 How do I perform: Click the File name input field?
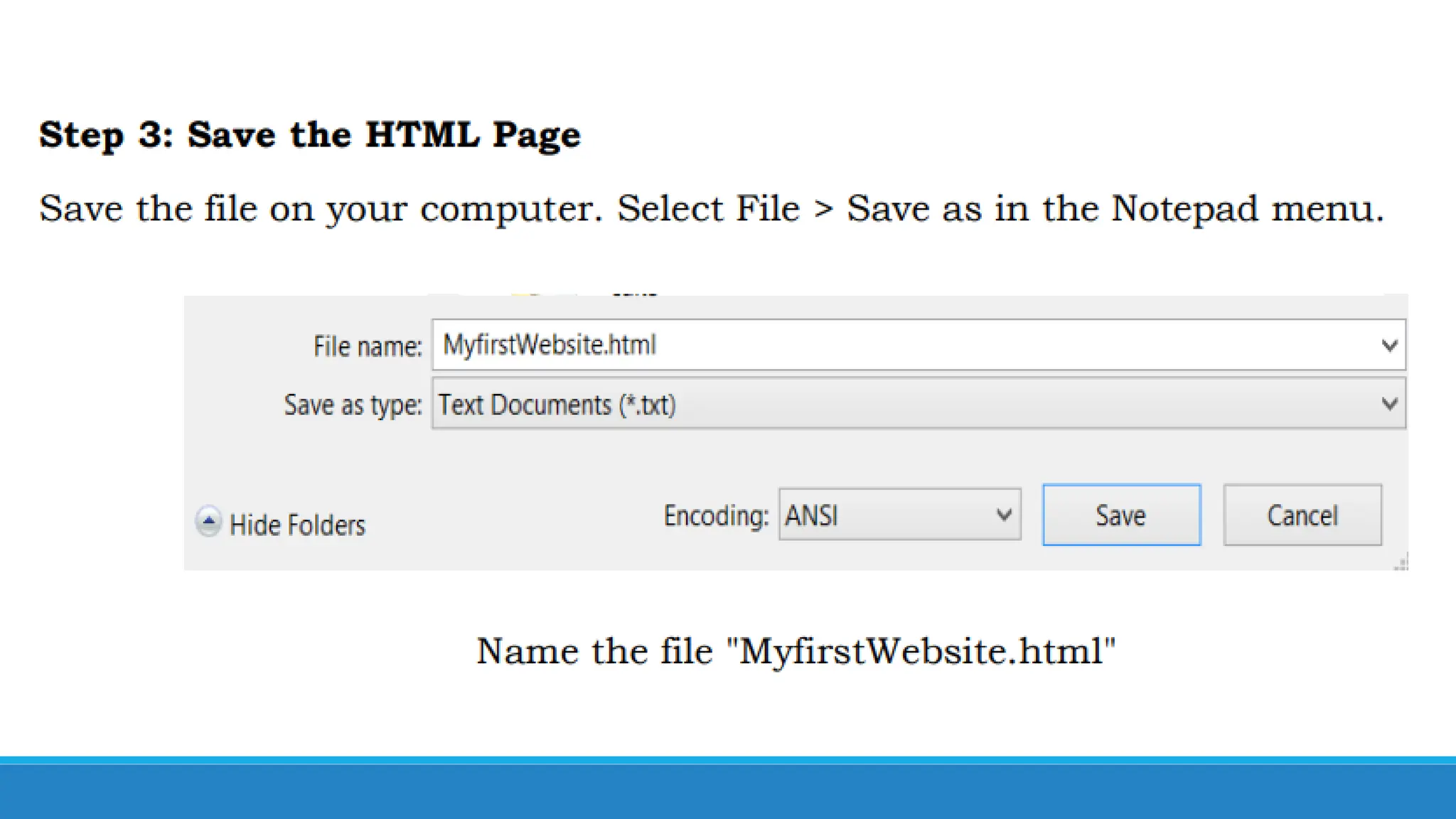[x=919, y=345]
